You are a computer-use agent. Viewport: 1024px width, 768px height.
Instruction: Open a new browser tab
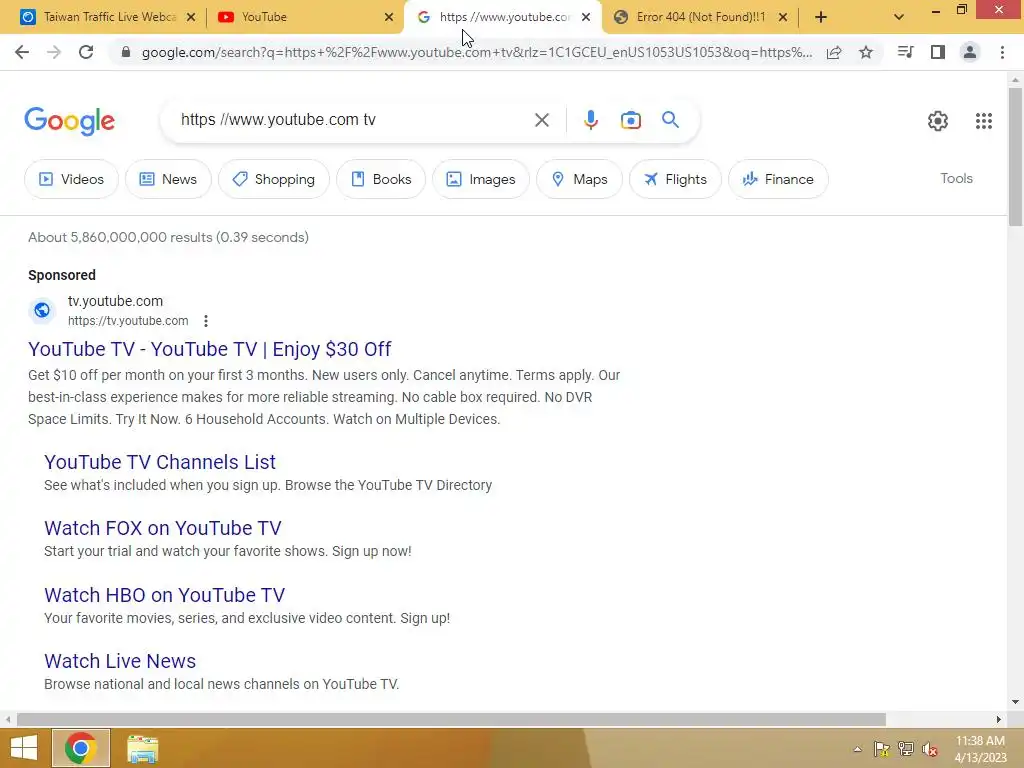(x=821, y=17)
